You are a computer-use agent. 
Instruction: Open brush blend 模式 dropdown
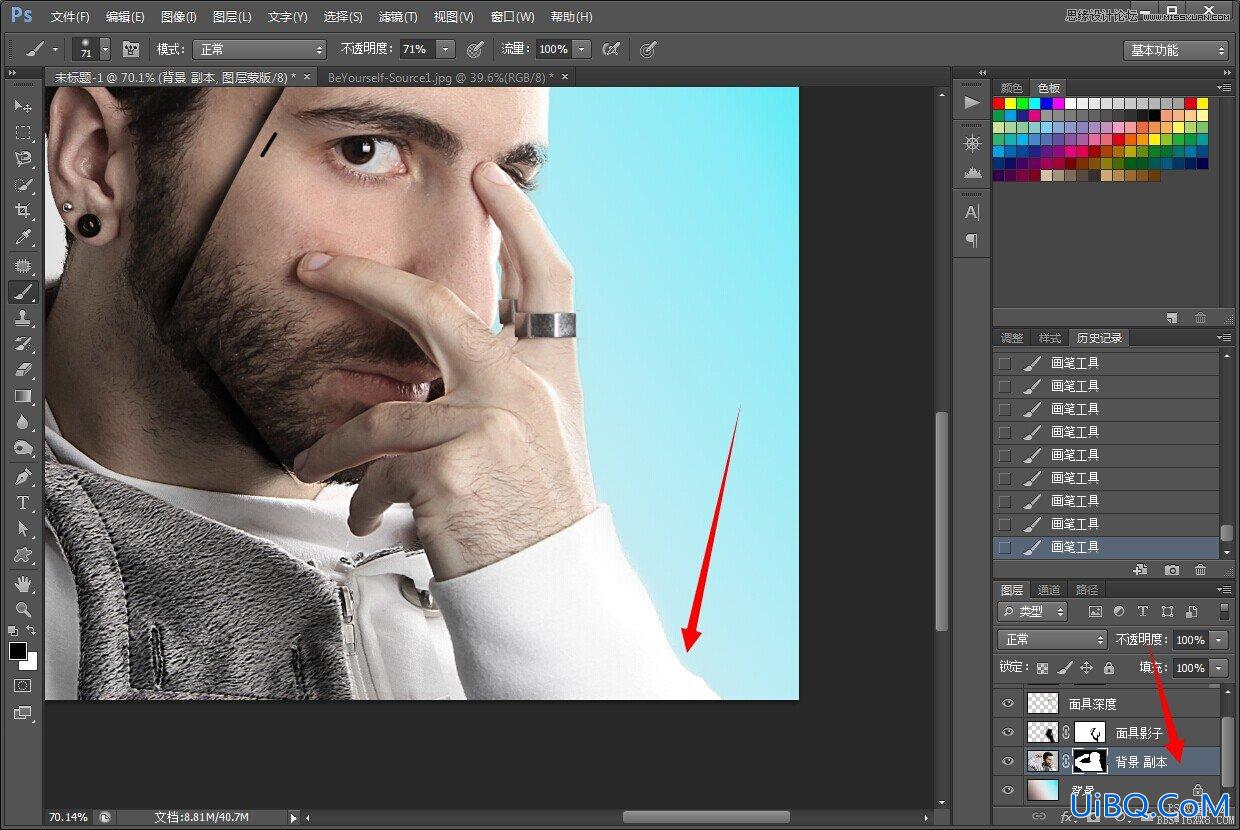(x=261, y=49)
